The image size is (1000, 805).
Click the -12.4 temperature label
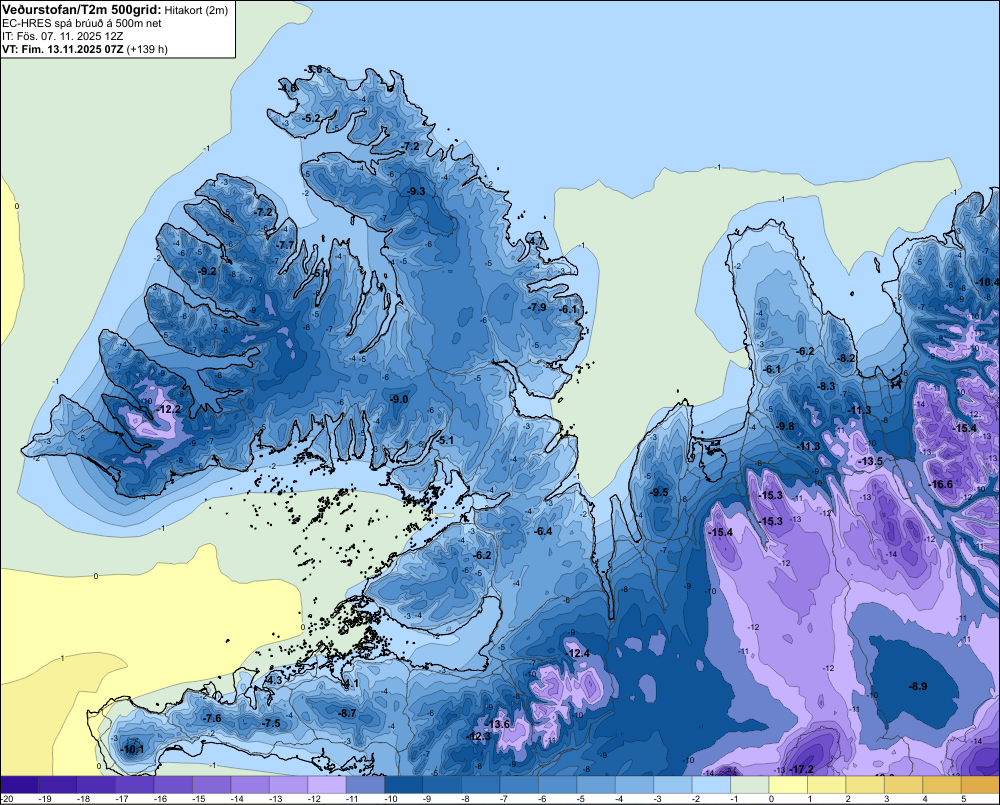(x=578, y=653)
